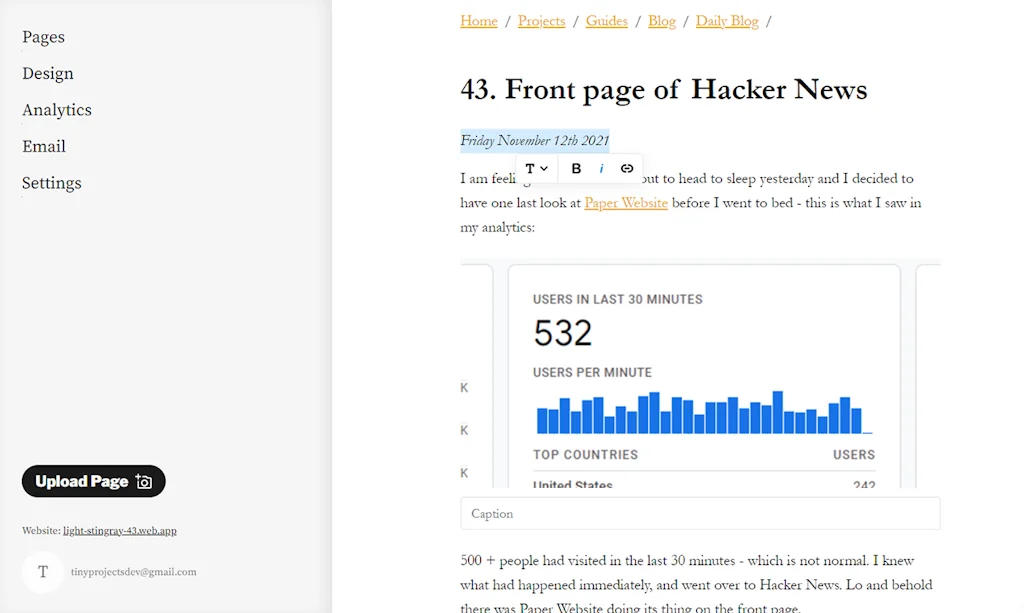Select the T text style icon
The height and width of the screenshot is (613, 1024).
coord(530,168)
